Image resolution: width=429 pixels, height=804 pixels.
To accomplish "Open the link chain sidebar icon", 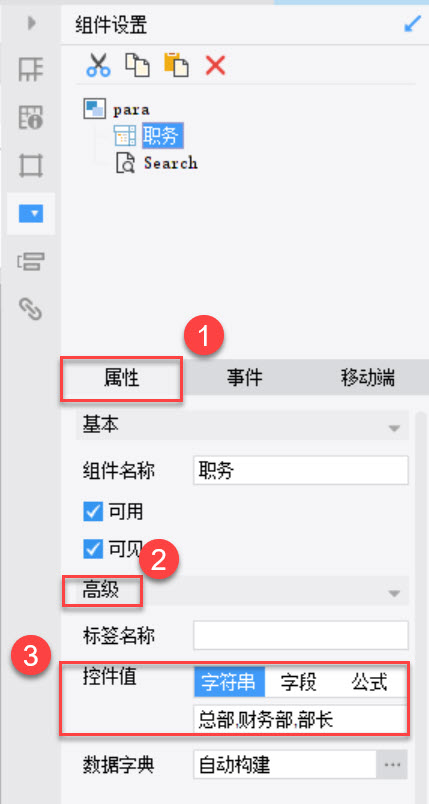I will [31, 309].
